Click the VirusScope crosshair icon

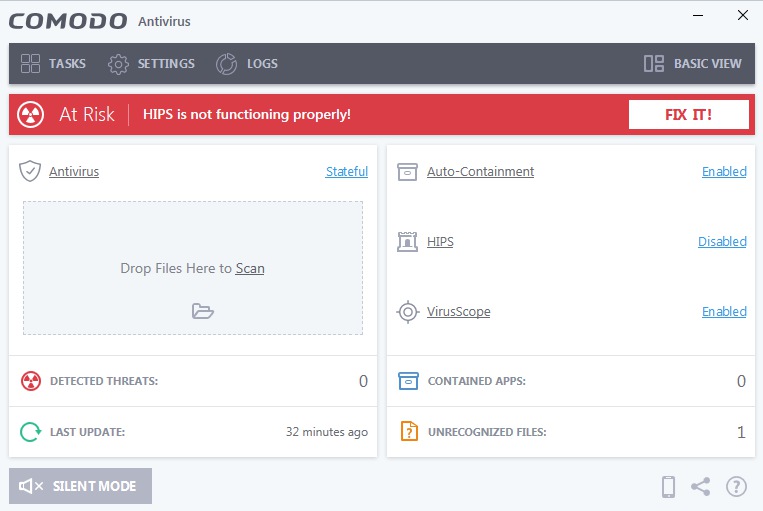click(x=408, y=312)
